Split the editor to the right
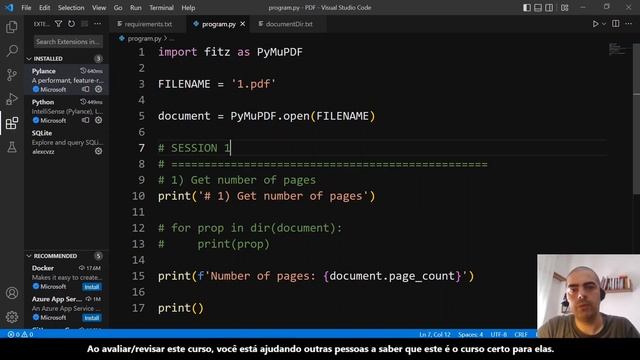640x360 pixels. click(616, 24)
